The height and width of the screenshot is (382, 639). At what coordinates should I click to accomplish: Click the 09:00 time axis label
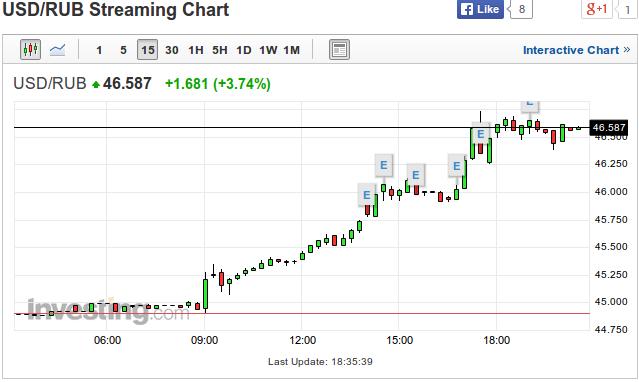tap(204, 340)
